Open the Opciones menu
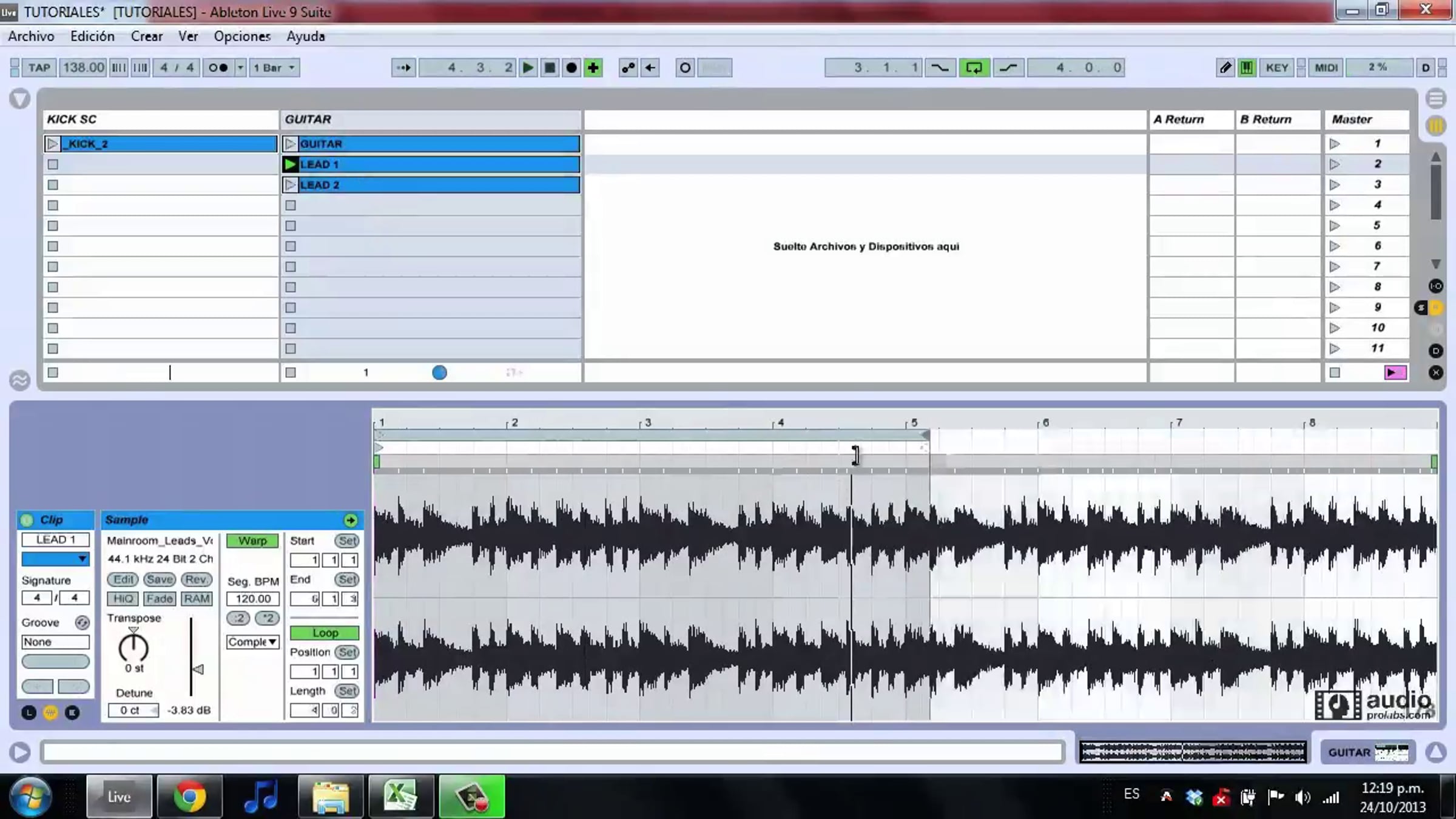The image size is (1456, 819). tap(242, 36)
